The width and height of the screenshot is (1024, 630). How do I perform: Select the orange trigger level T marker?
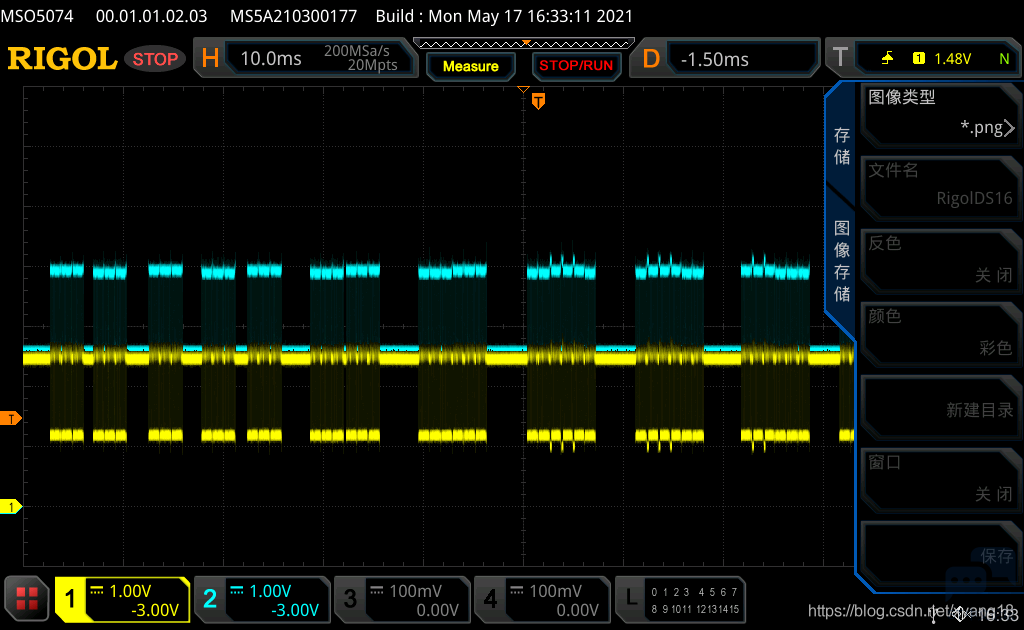click(10, 418)
